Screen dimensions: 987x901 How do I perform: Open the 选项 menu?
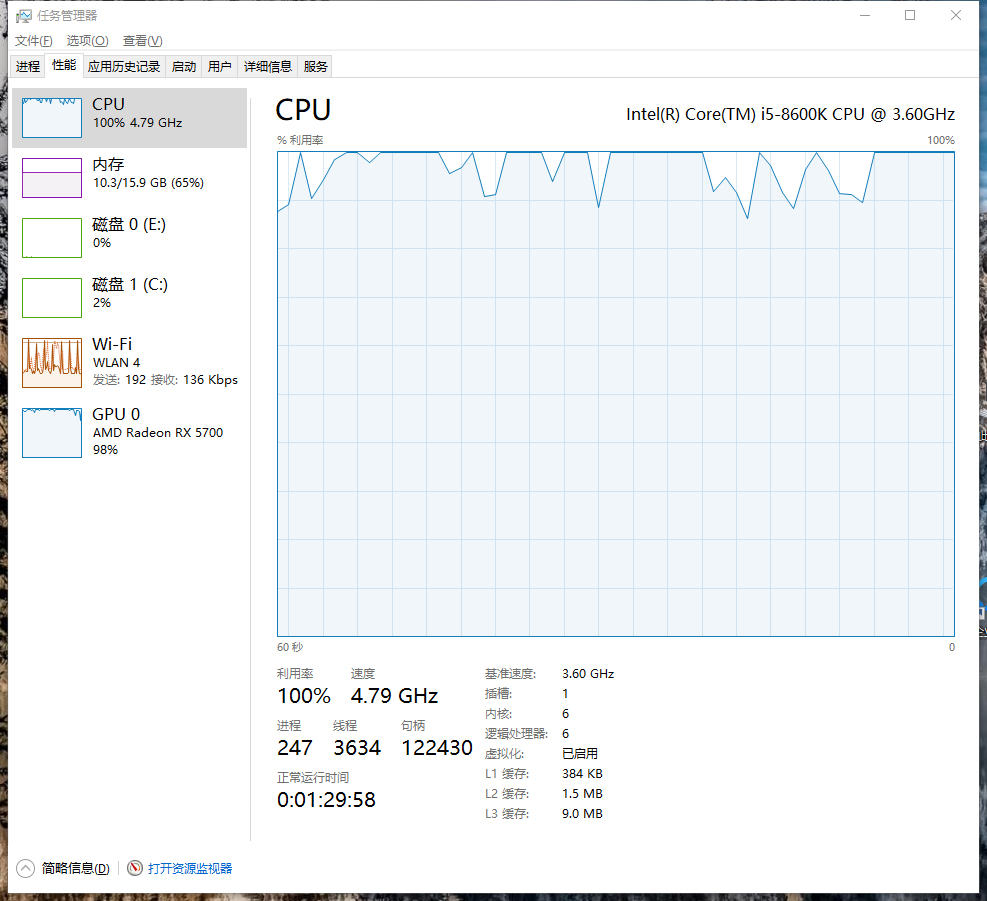(86, 41)
